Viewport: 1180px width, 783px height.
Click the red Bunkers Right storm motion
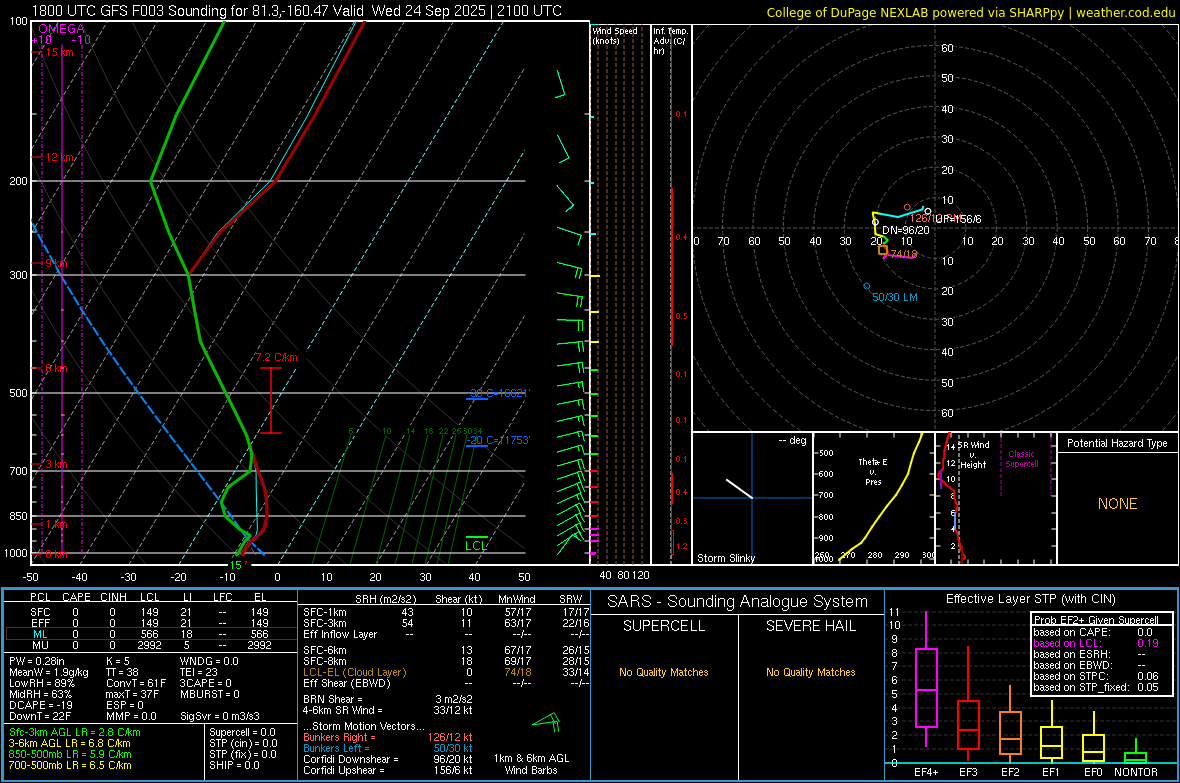(388, 738)
